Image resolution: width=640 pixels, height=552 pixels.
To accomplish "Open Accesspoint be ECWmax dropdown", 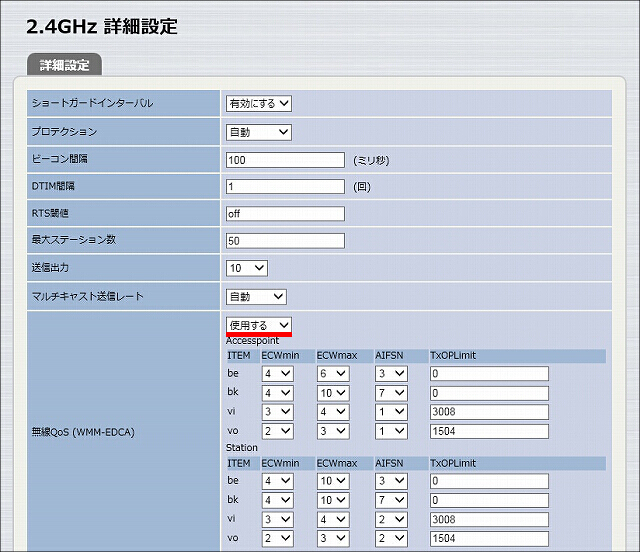I will click(333, 374).
